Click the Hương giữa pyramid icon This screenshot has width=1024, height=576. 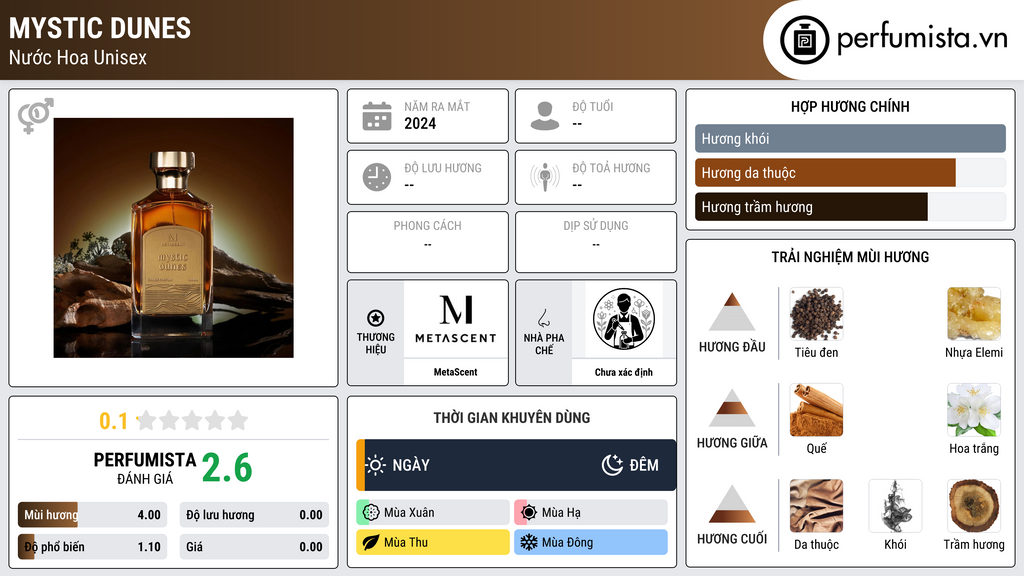tap(732, 408)
